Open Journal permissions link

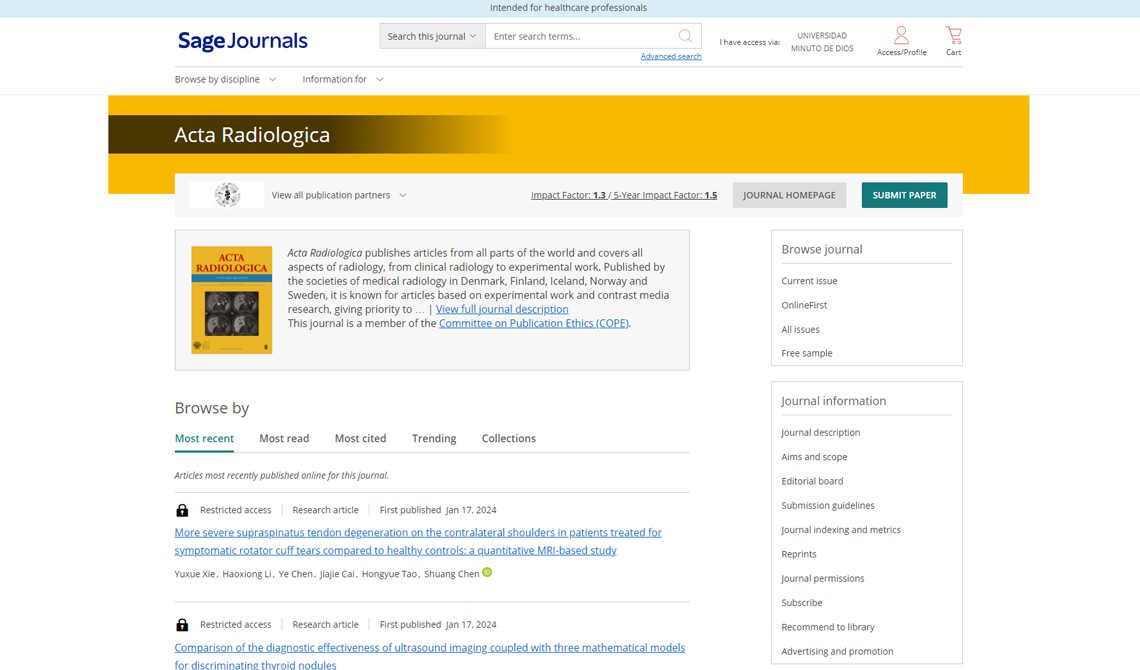tap(823, 578)
